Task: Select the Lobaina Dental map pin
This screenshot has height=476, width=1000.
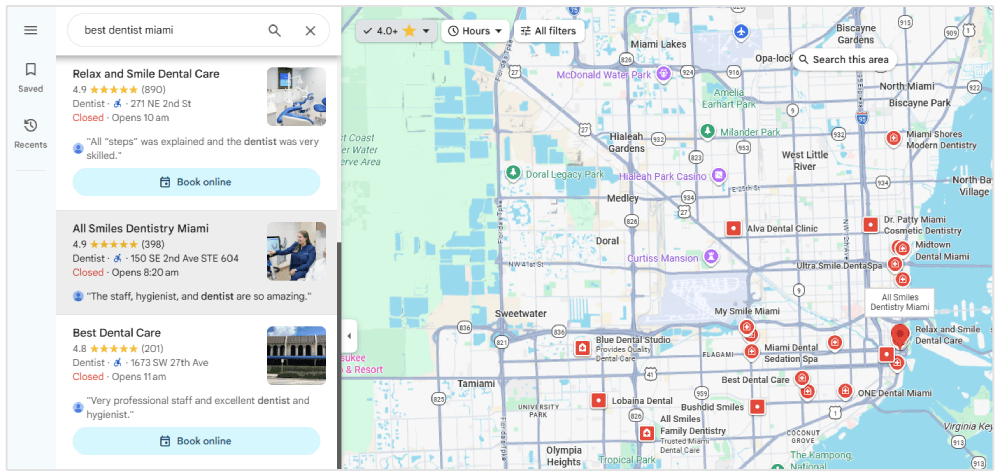Action: 598,401
